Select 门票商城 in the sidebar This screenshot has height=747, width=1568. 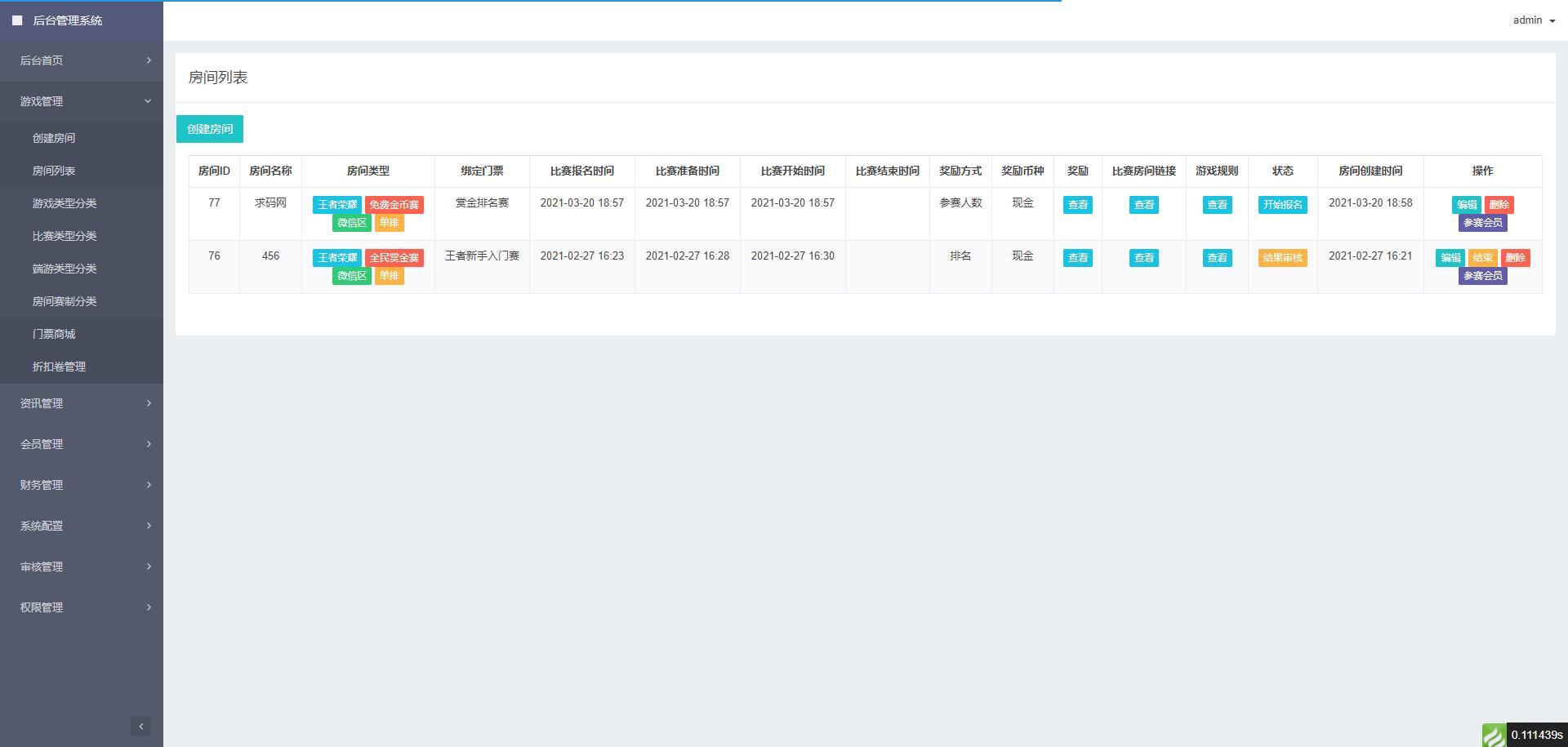(x=54, y=334)
